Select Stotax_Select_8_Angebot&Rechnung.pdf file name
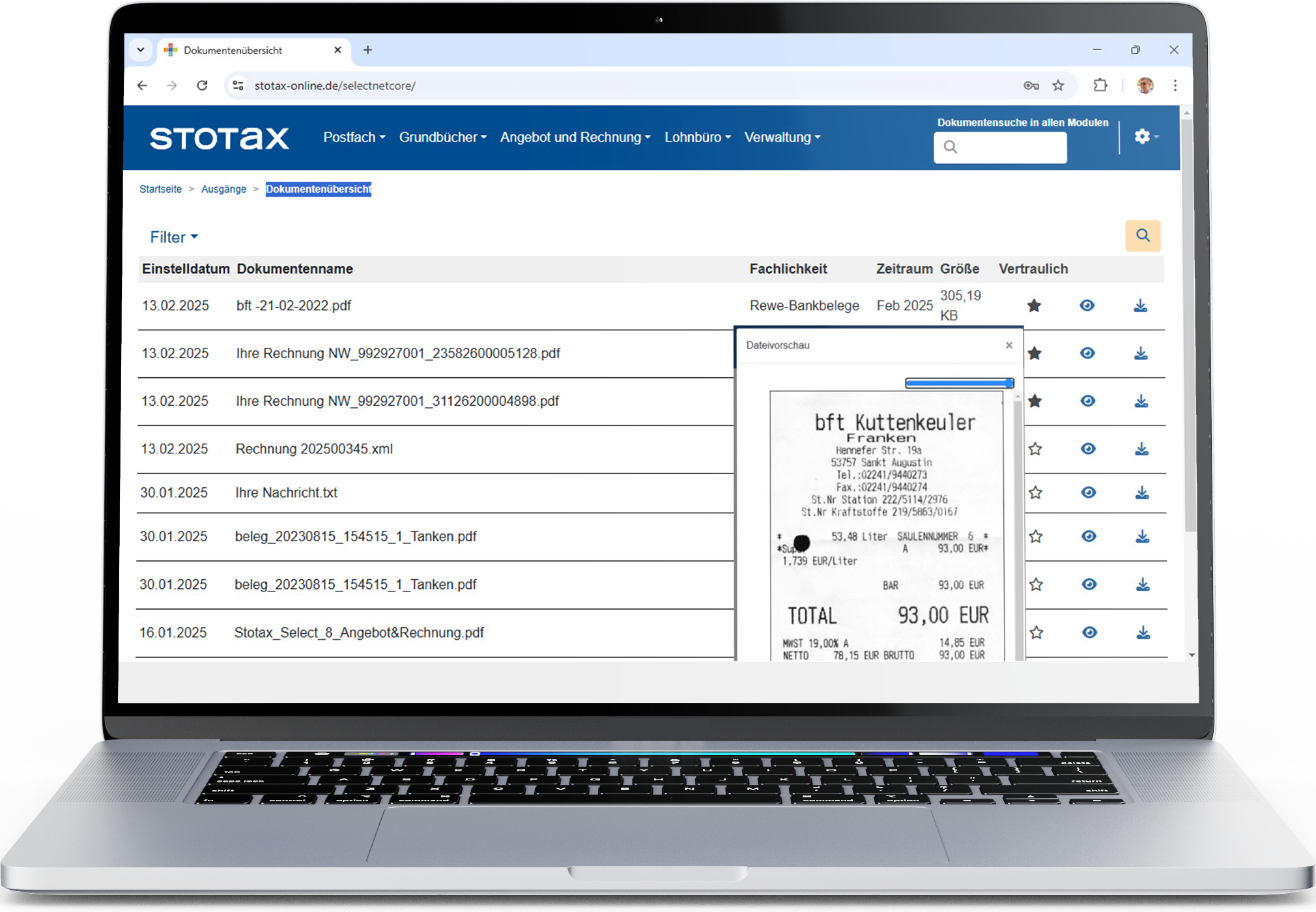Screen dimensions: 1316x912 359,633
